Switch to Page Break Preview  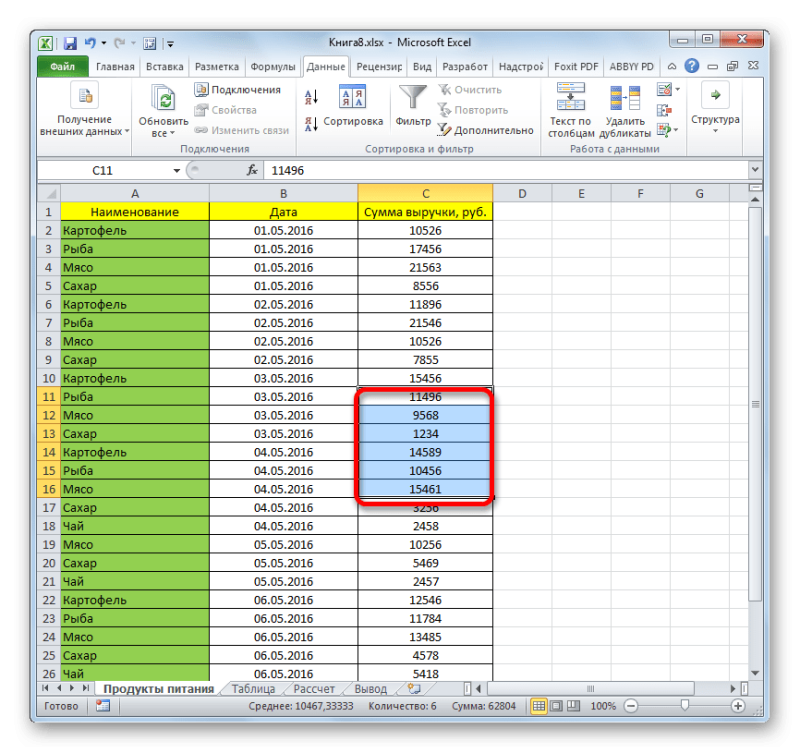click(x=573, y=706)
